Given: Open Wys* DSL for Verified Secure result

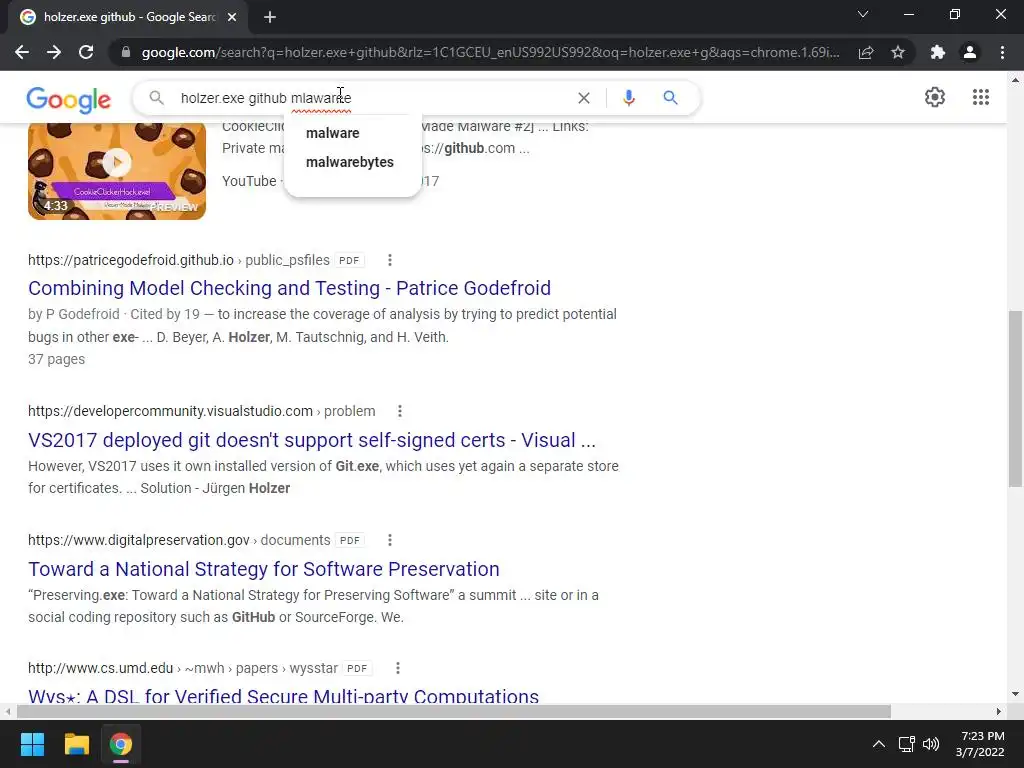Looking at the screenshot, I should [x=283, y=696].
